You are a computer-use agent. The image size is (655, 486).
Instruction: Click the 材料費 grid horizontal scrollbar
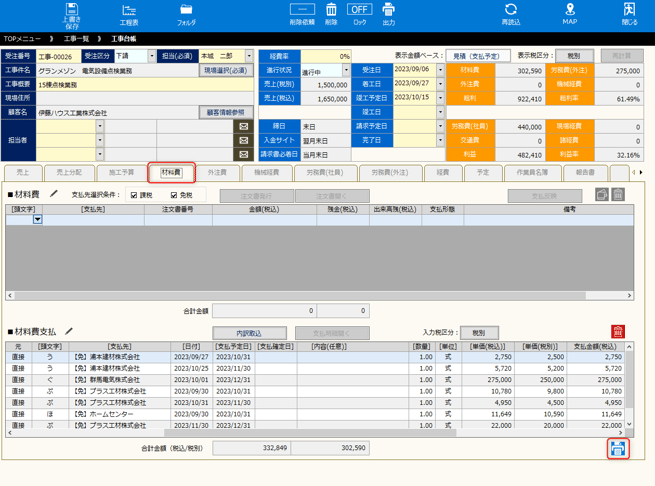click(x=300, y=295)
